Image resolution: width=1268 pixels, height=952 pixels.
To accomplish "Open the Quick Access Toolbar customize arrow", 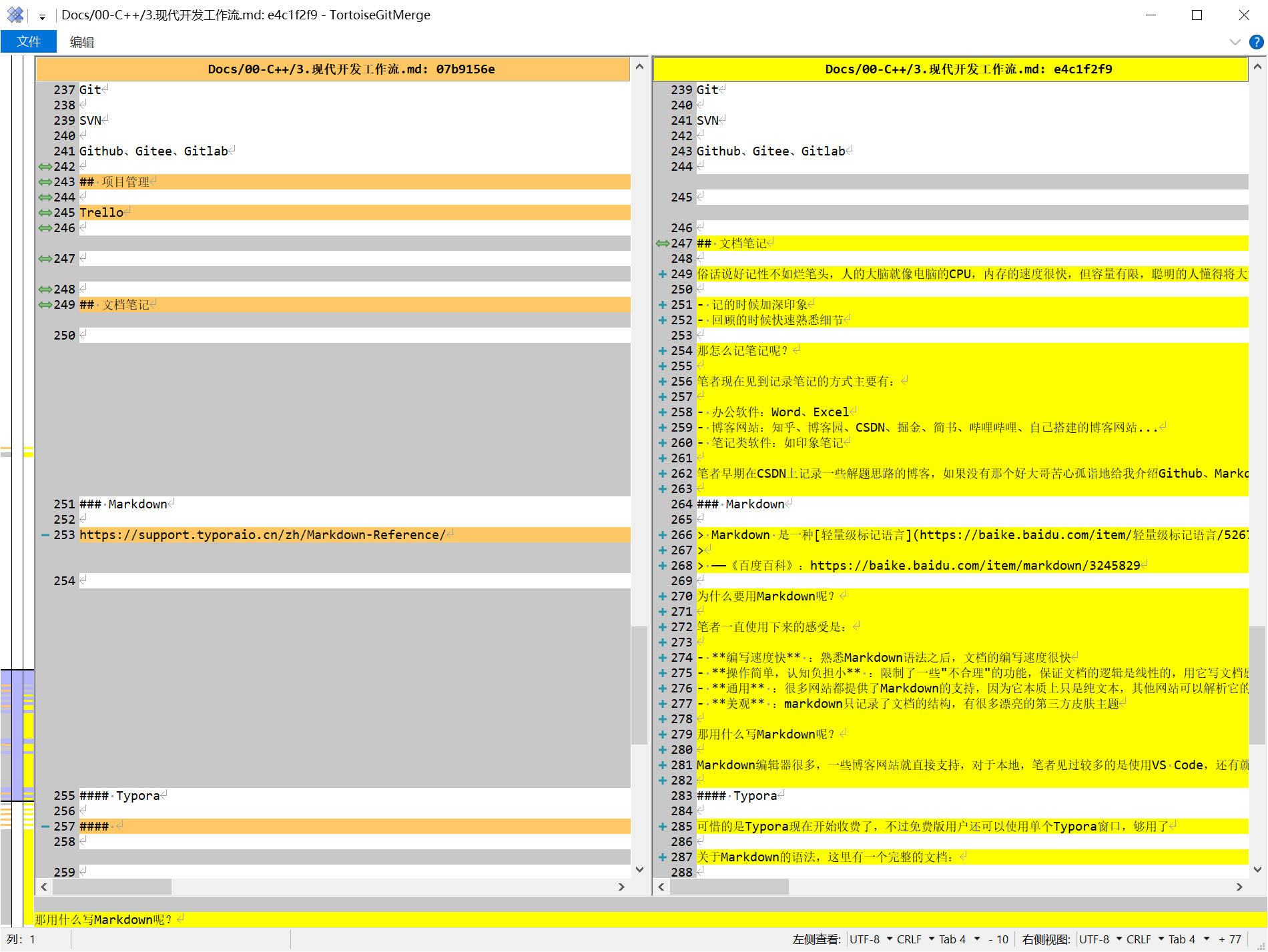I will [x=42, y=16].
